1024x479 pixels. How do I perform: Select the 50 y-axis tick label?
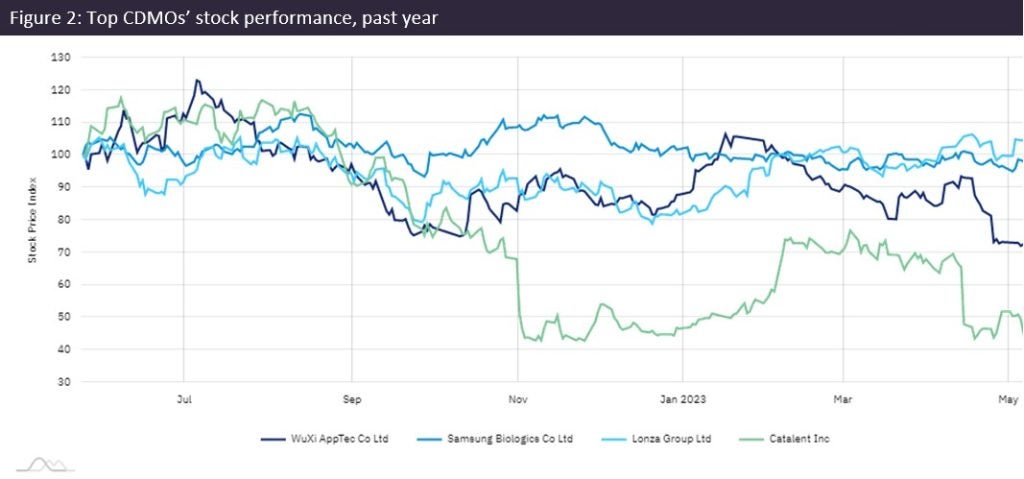[x=64, y=317]
